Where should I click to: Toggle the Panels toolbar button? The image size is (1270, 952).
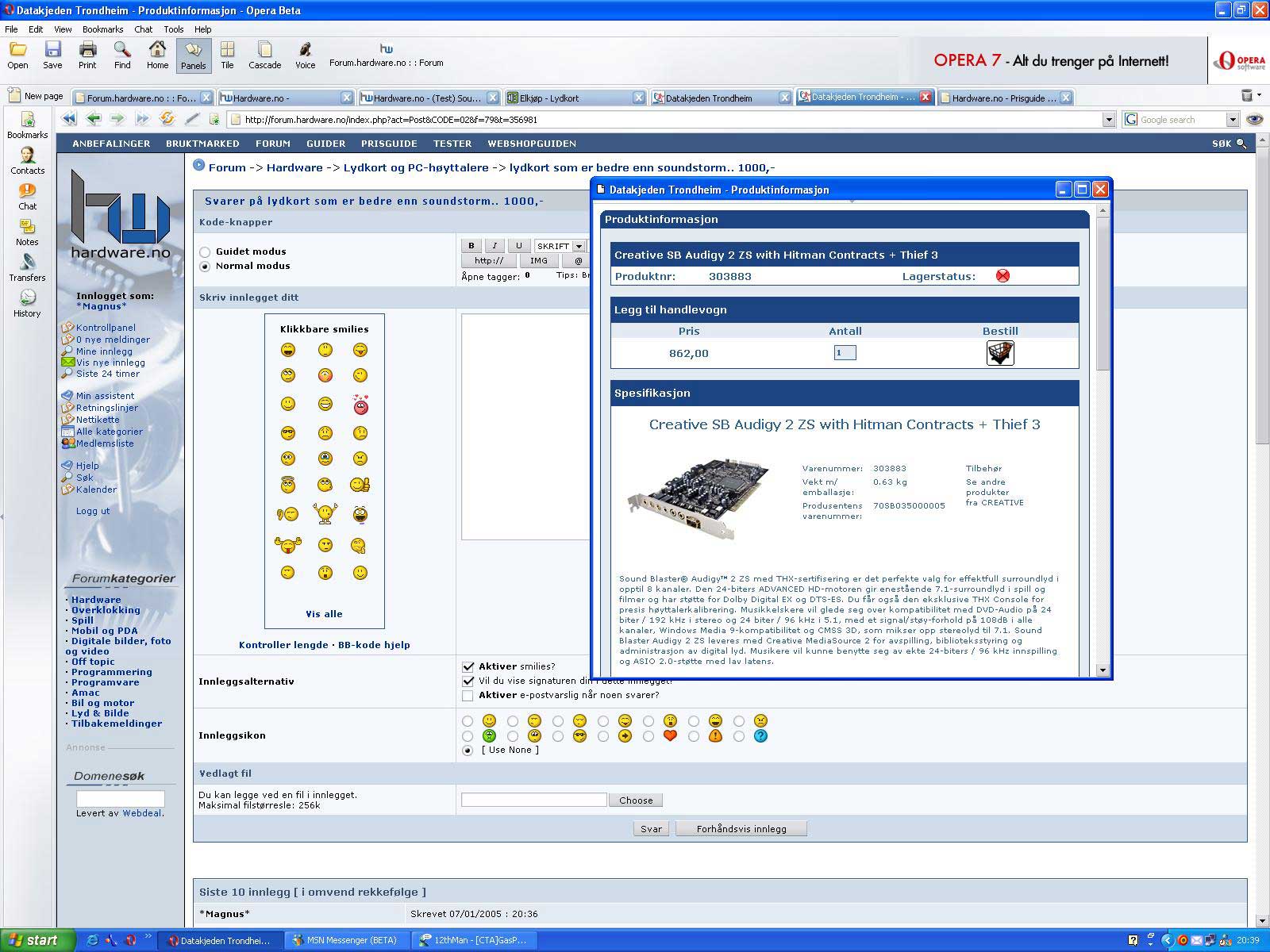coord(193,56)
